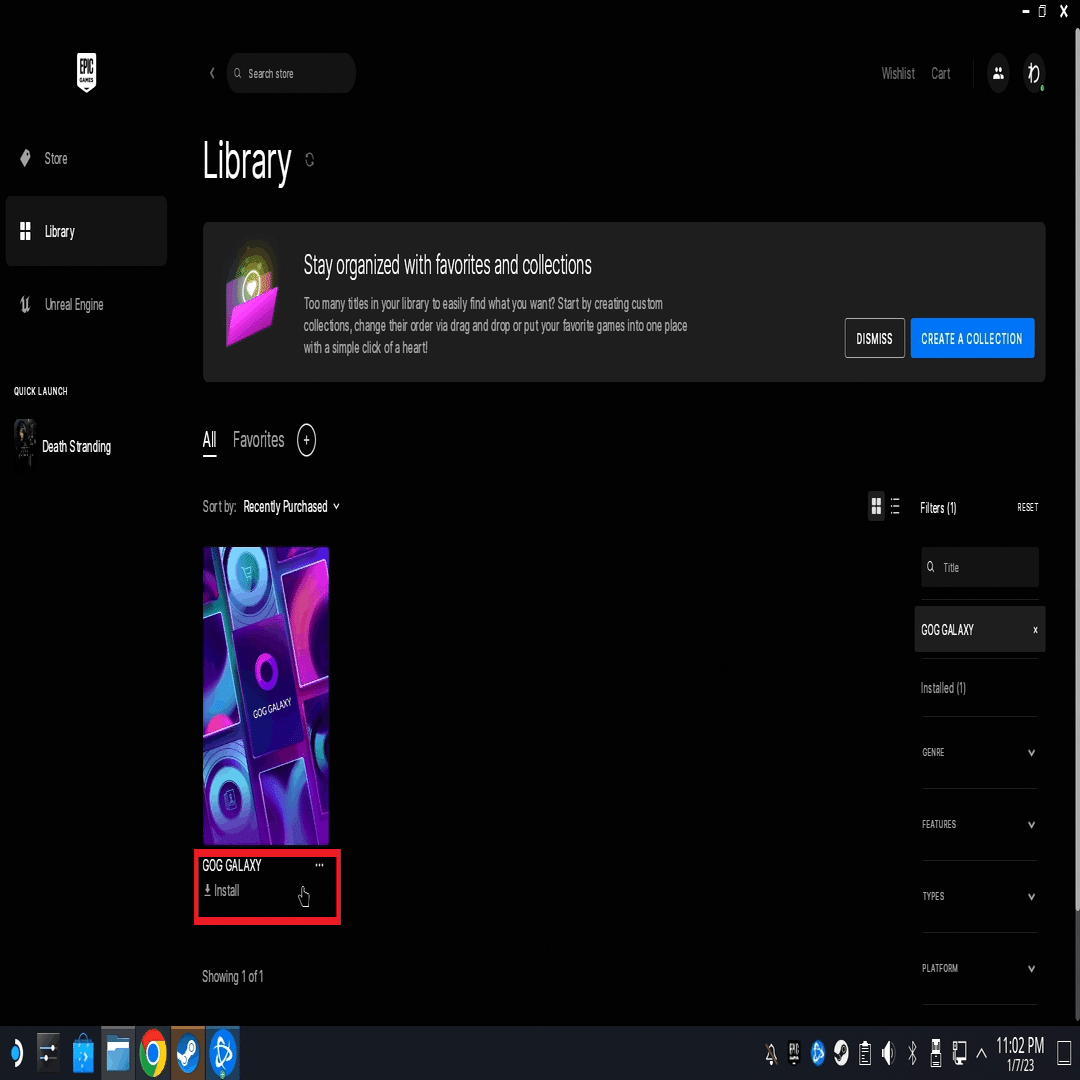Switch to list view
This screenshot has height=1080, width=1080.
click(895, 506)
